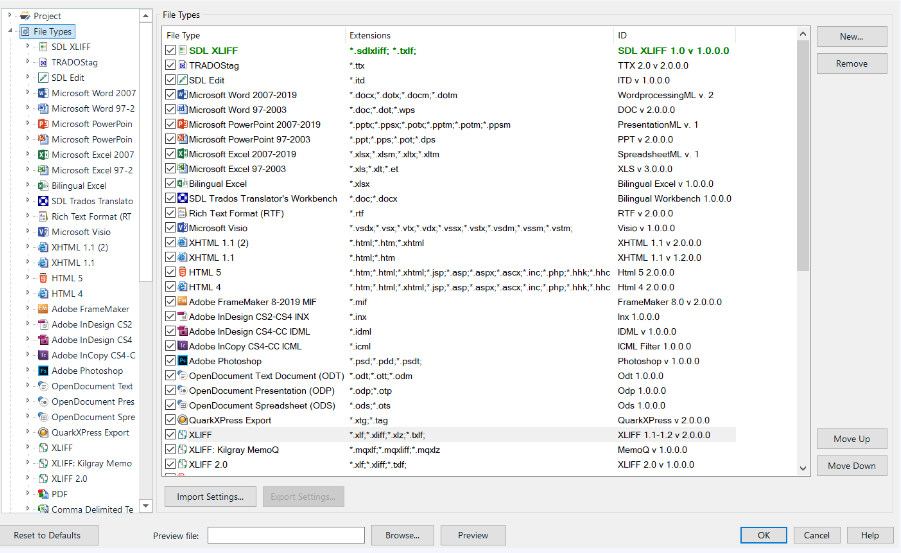Viewport: 901px width, 553px height.
Task: Toggle the Microsoft PowerPoint 97-2003 checkbox
Action: click(x=171, y=139)
